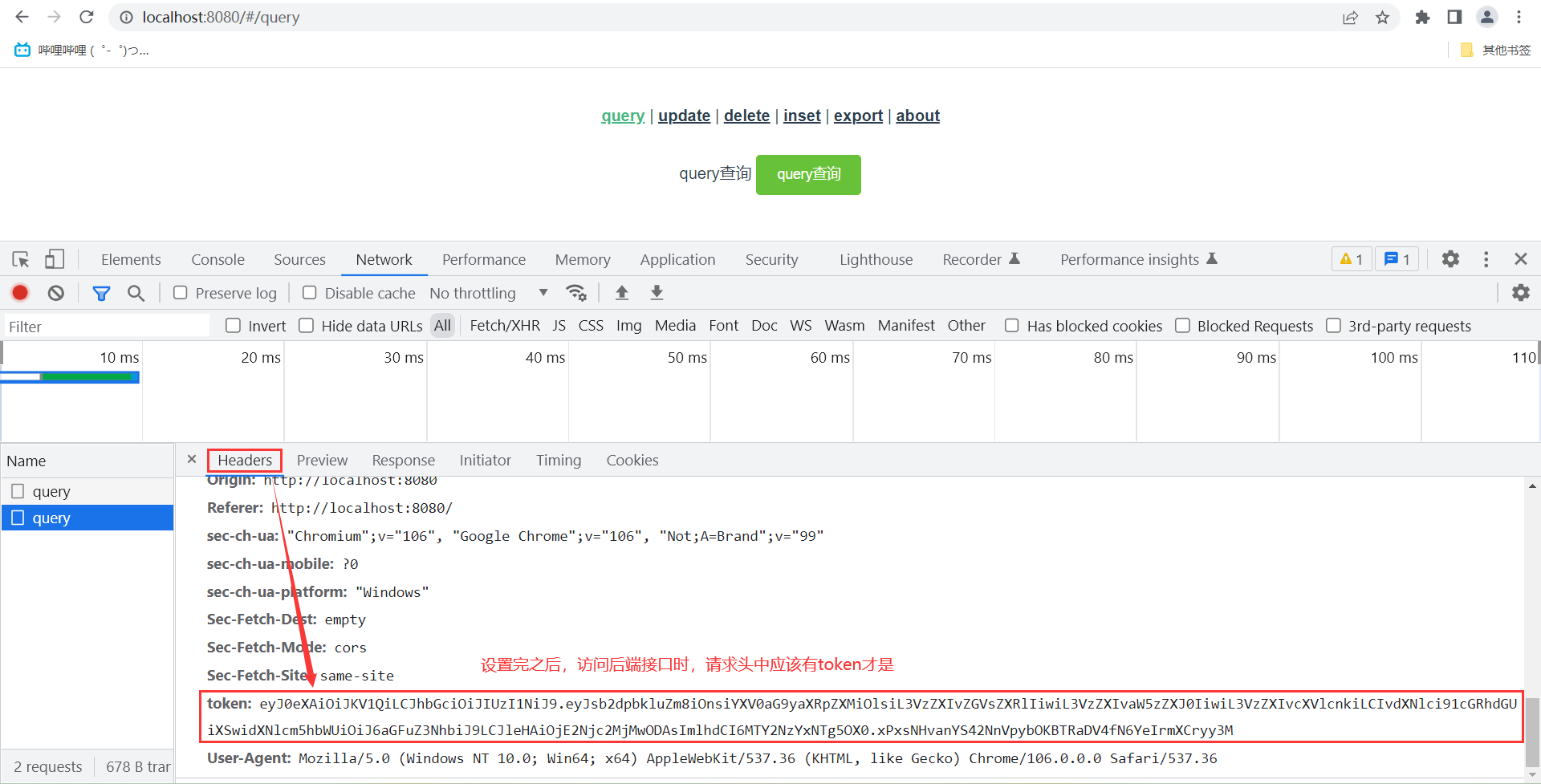Open the Performance tab

coord(484,259)
